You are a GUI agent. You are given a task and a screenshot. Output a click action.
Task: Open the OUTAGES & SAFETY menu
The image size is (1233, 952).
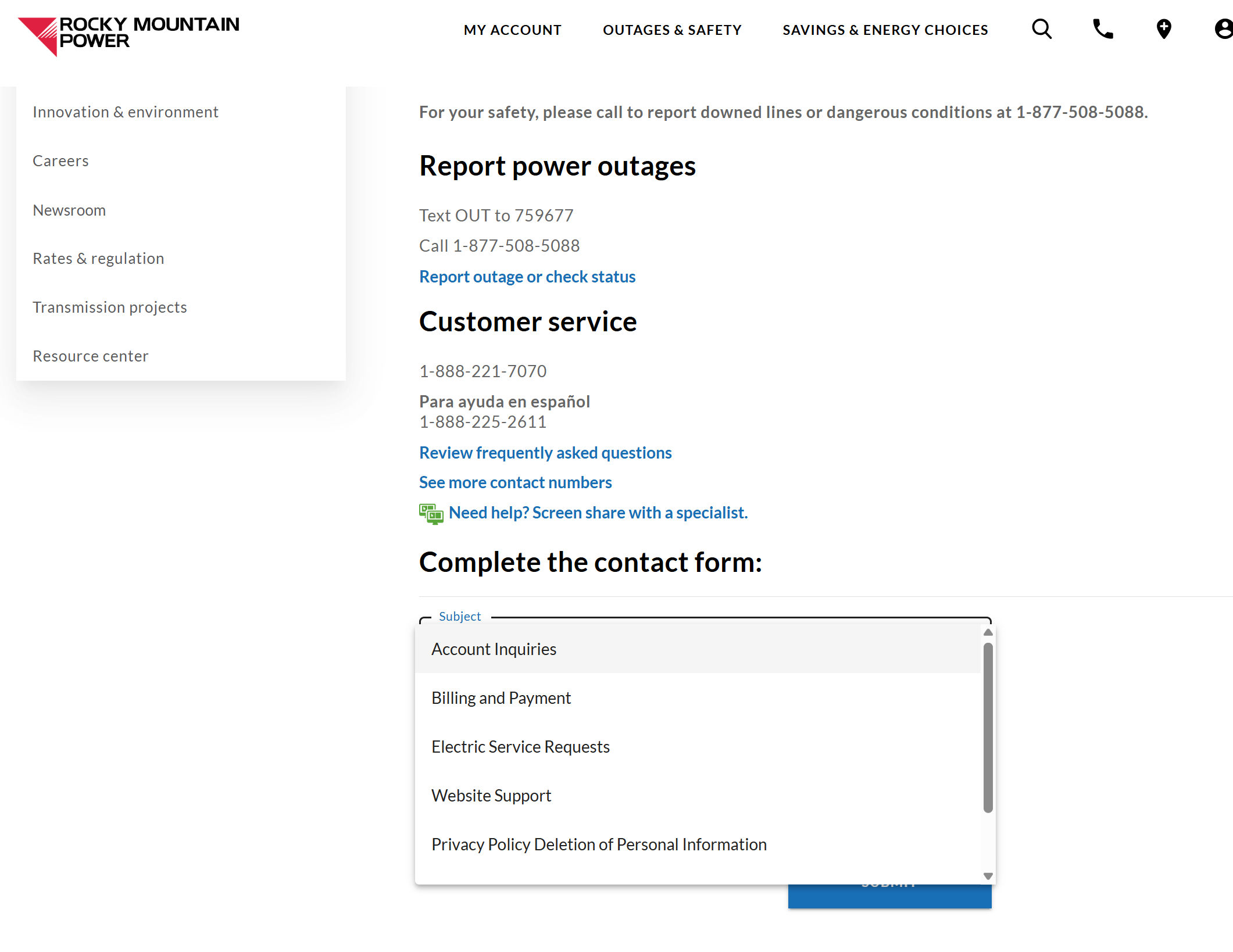pyautogui.click(x=672, y=30)
